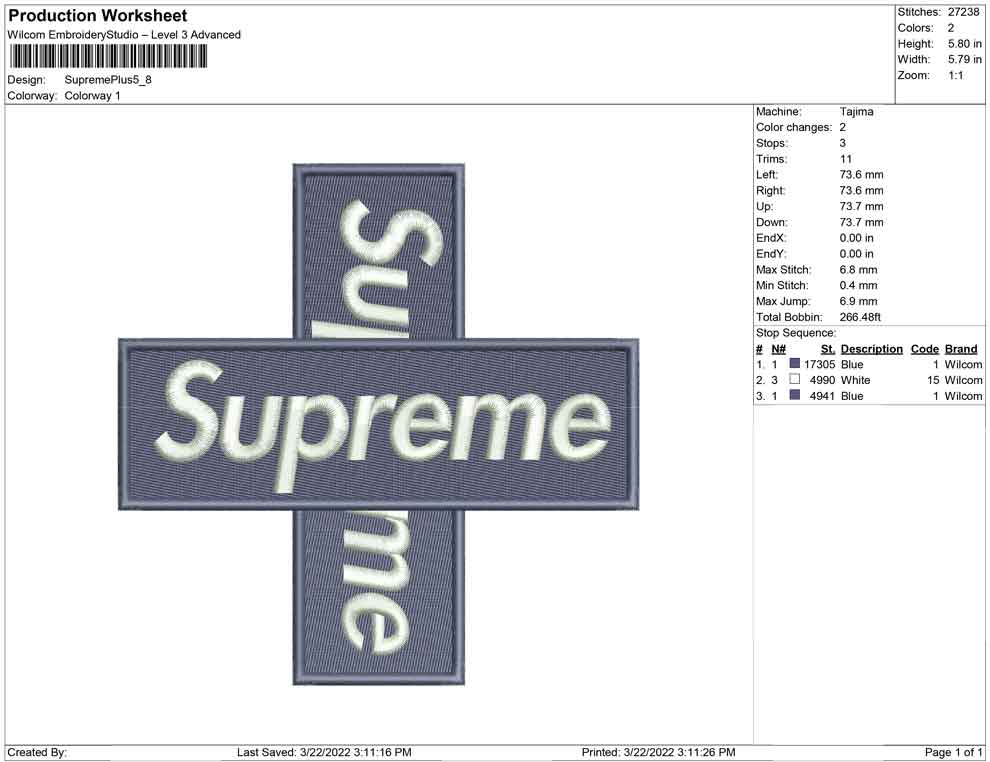
Task: Click the Page 1 of 1 indicator
Action: point(953,752)
